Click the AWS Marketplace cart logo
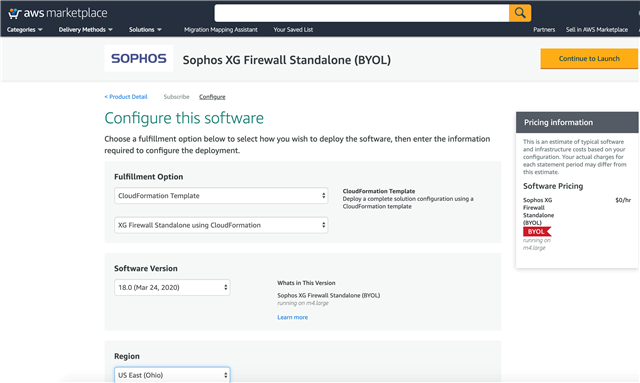Screen dimensions: 640x383 point(58,13)
